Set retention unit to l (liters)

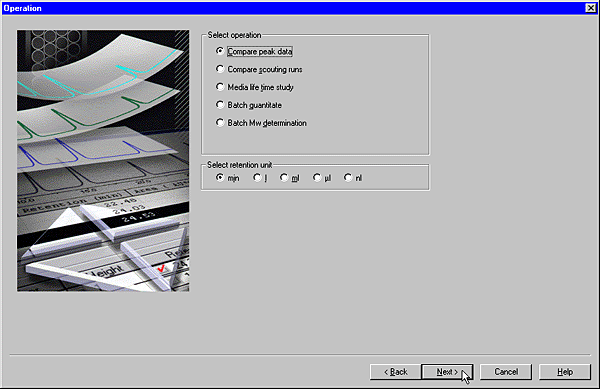pos(260,178)
